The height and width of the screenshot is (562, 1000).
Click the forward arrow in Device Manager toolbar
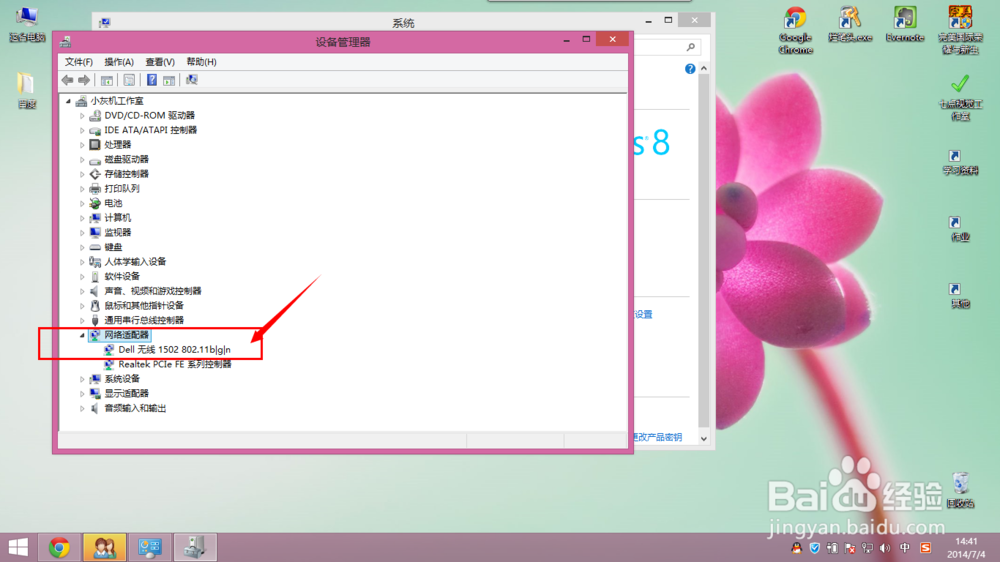(84, 80)
